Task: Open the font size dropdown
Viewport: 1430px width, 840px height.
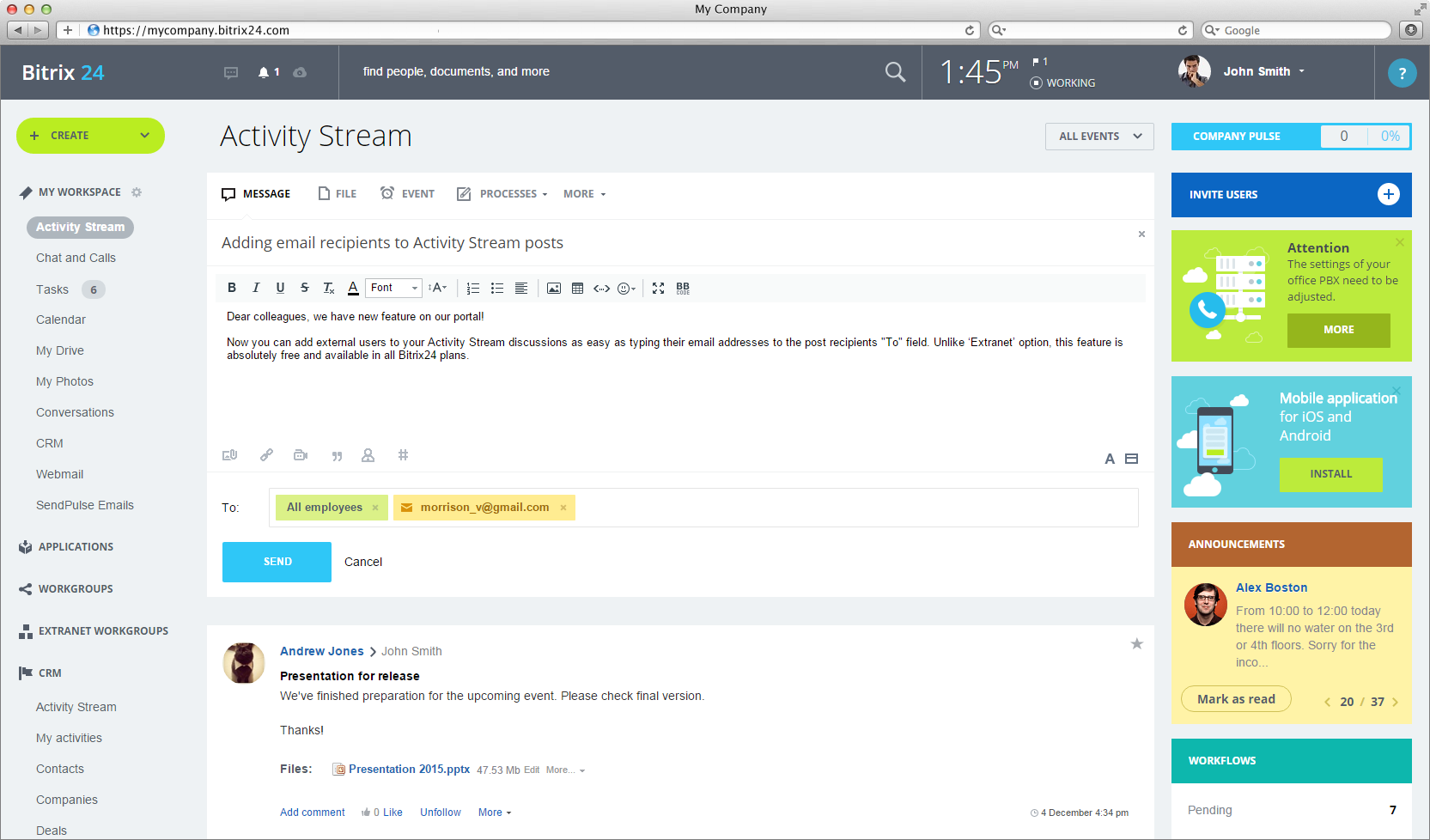Action: pos(438,288)
